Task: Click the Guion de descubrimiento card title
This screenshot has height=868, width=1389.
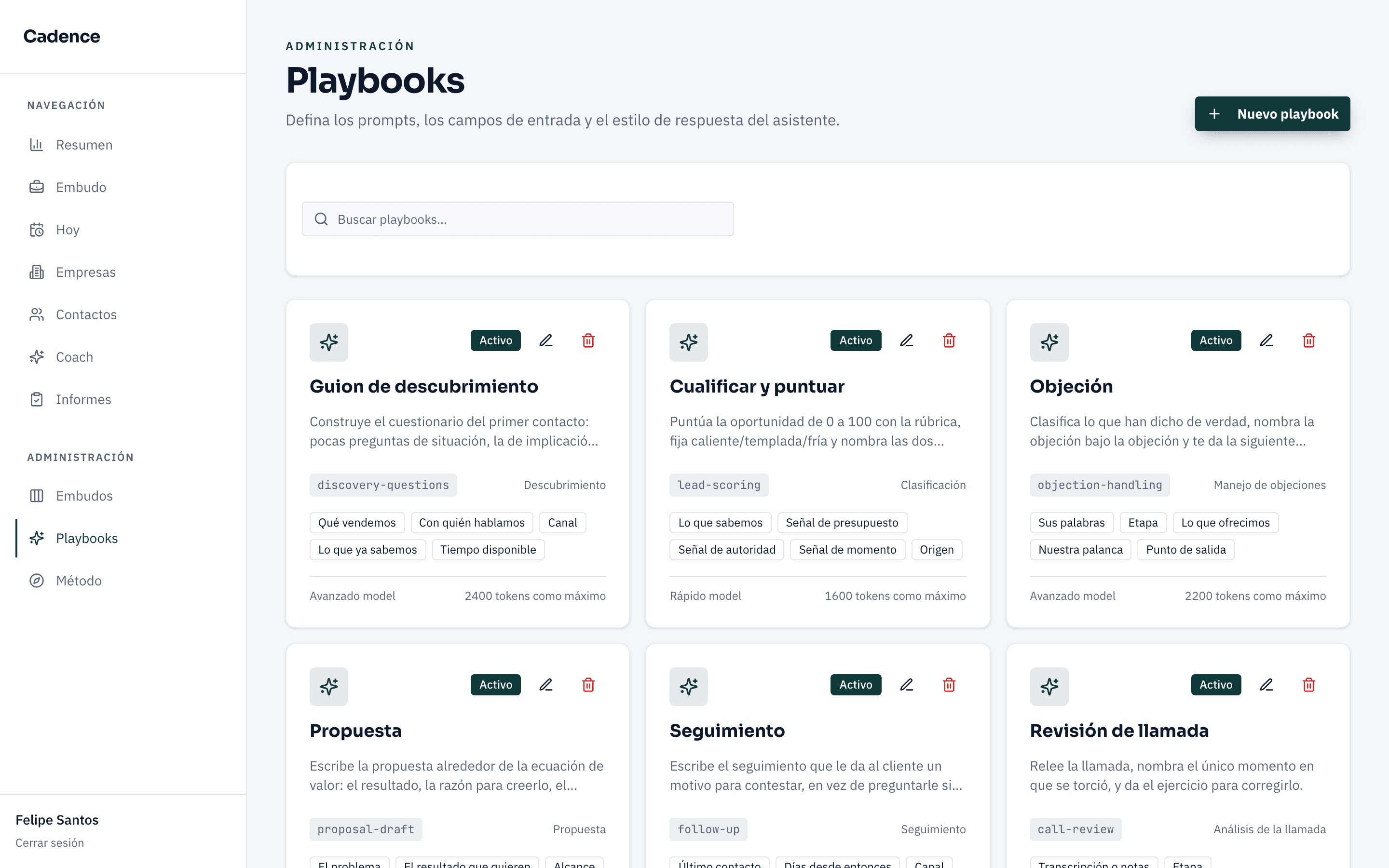Action: [423, 386]
